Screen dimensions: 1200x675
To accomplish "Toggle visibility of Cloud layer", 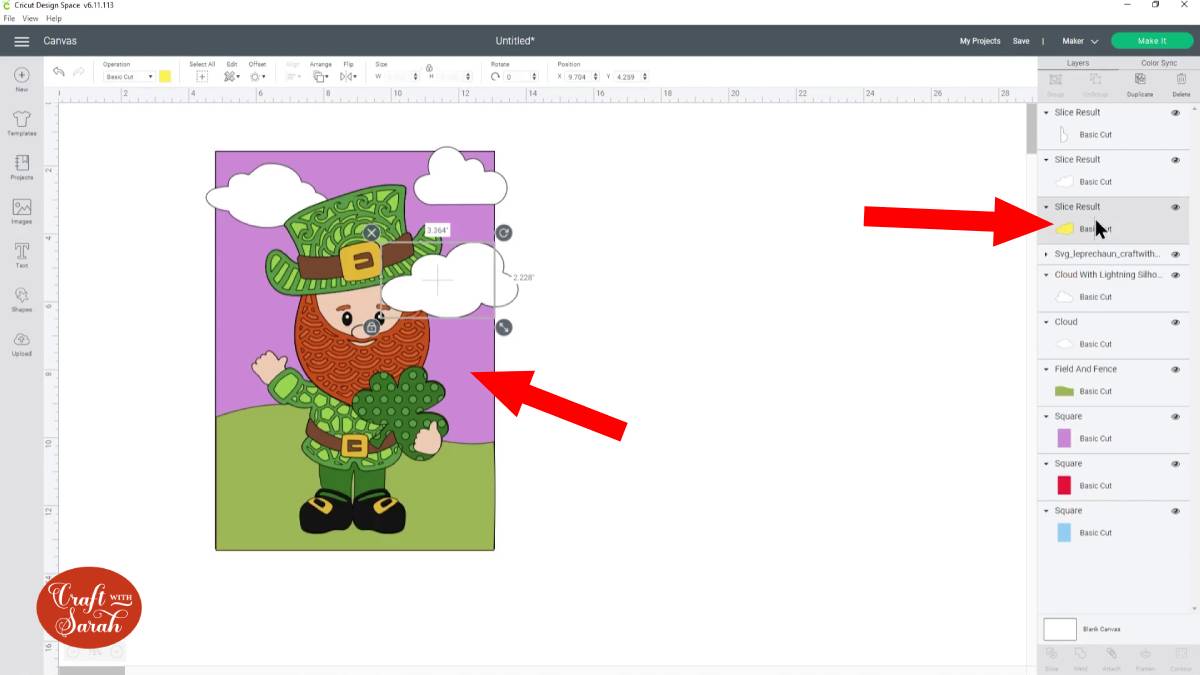I will (x=1175, y=323).
